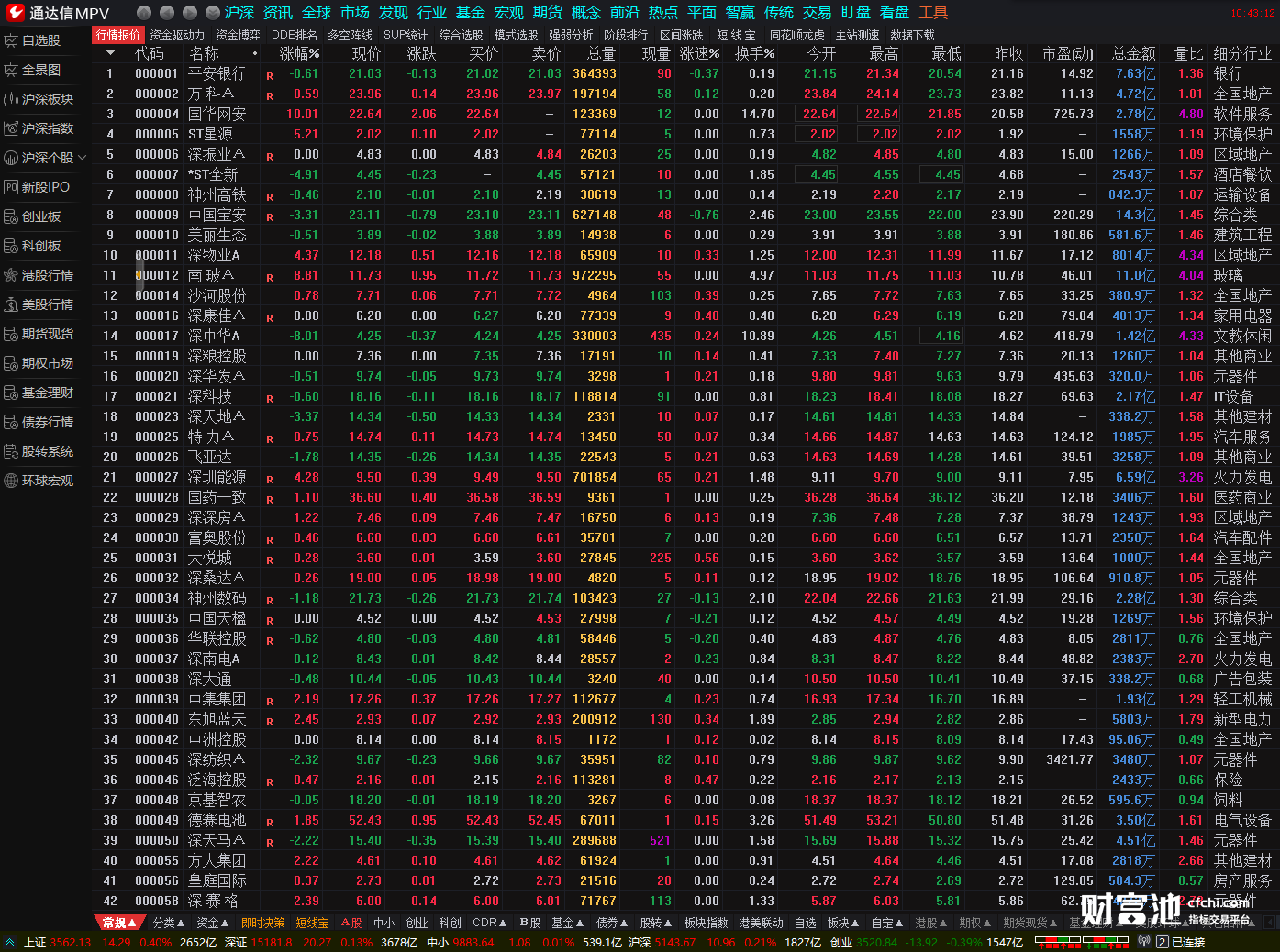Select the 深圳能源 stock row name
Viewport: 1280px width, 952px height.
(217, 477)
